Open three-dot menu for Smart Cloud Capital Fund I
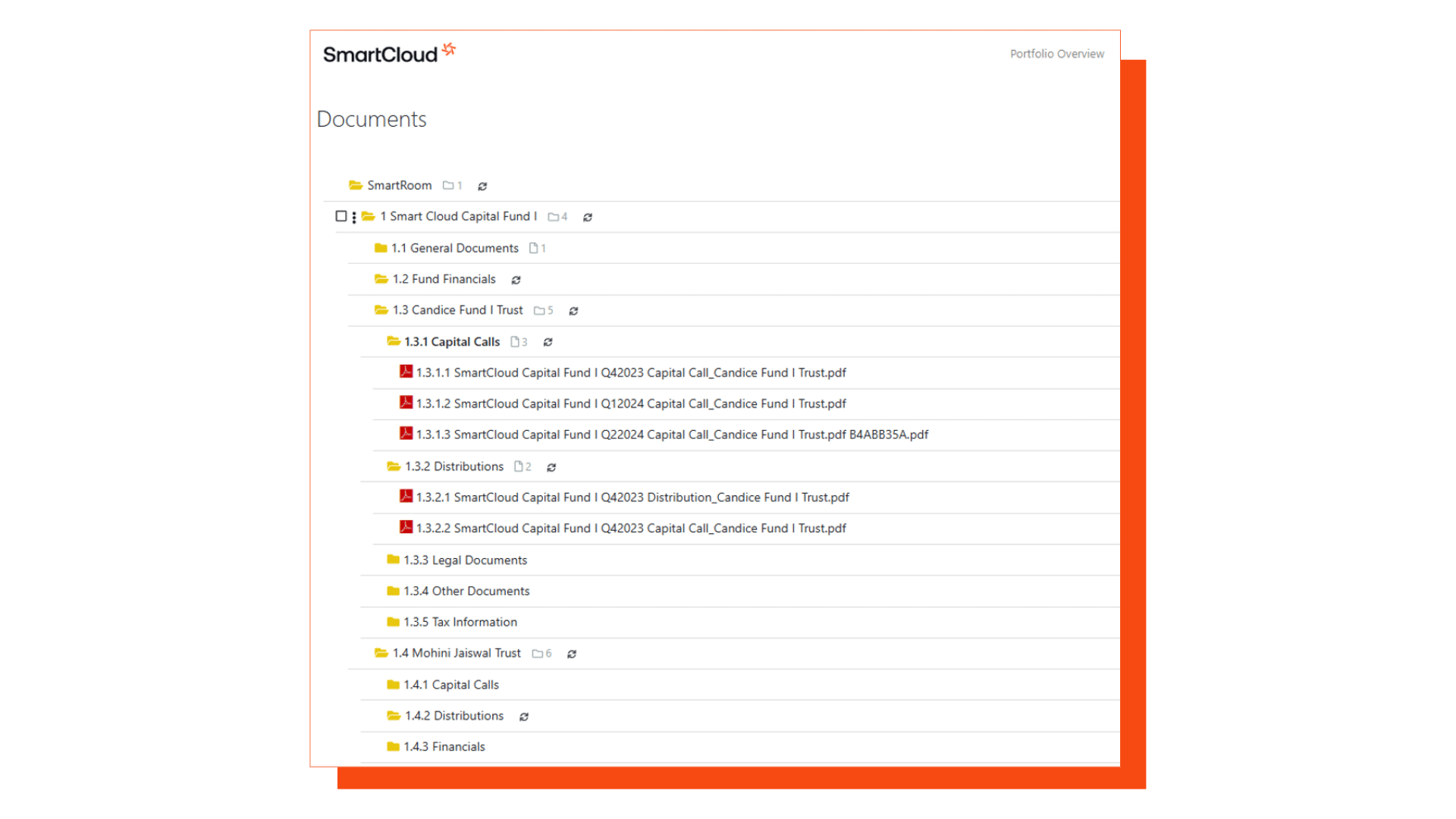Screen dimensions: 1456x819 click(x=354, y=218)
